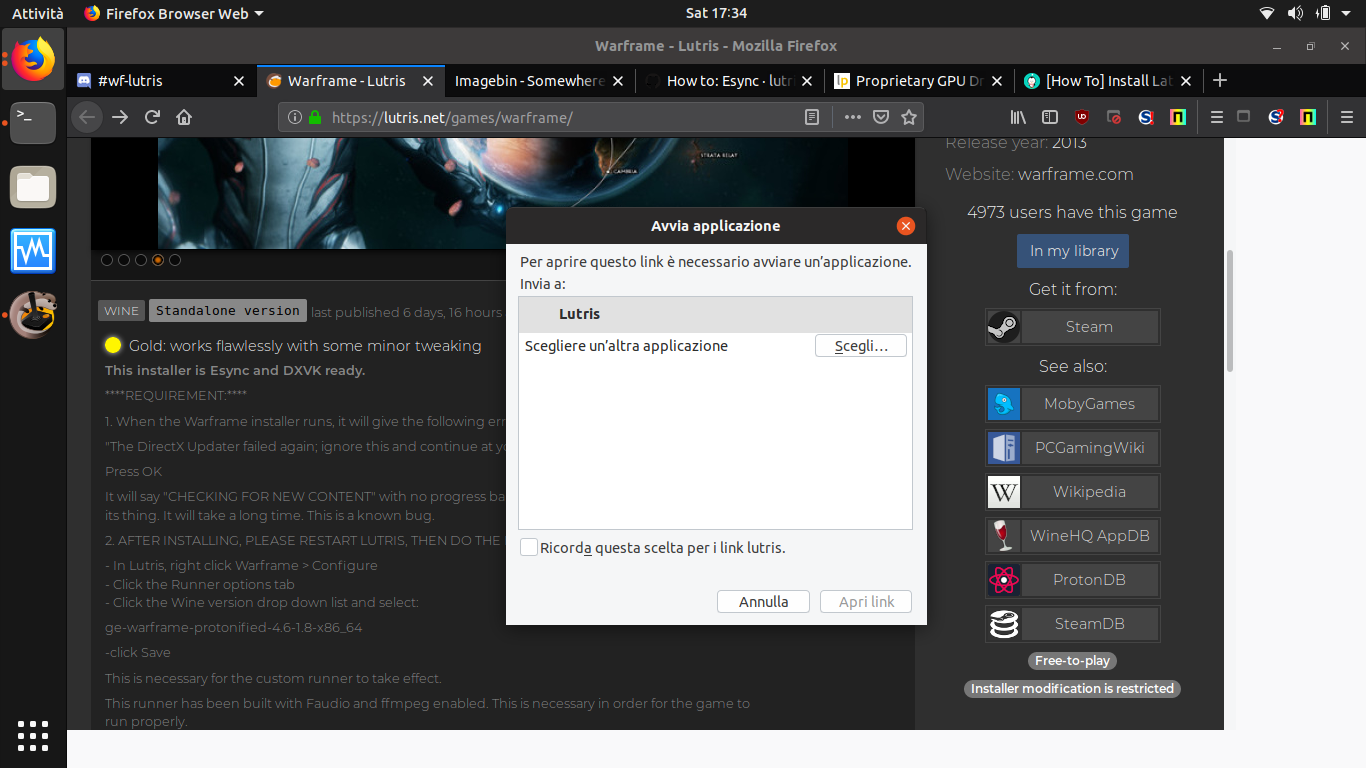Go back to the previous page

(88, 117)
